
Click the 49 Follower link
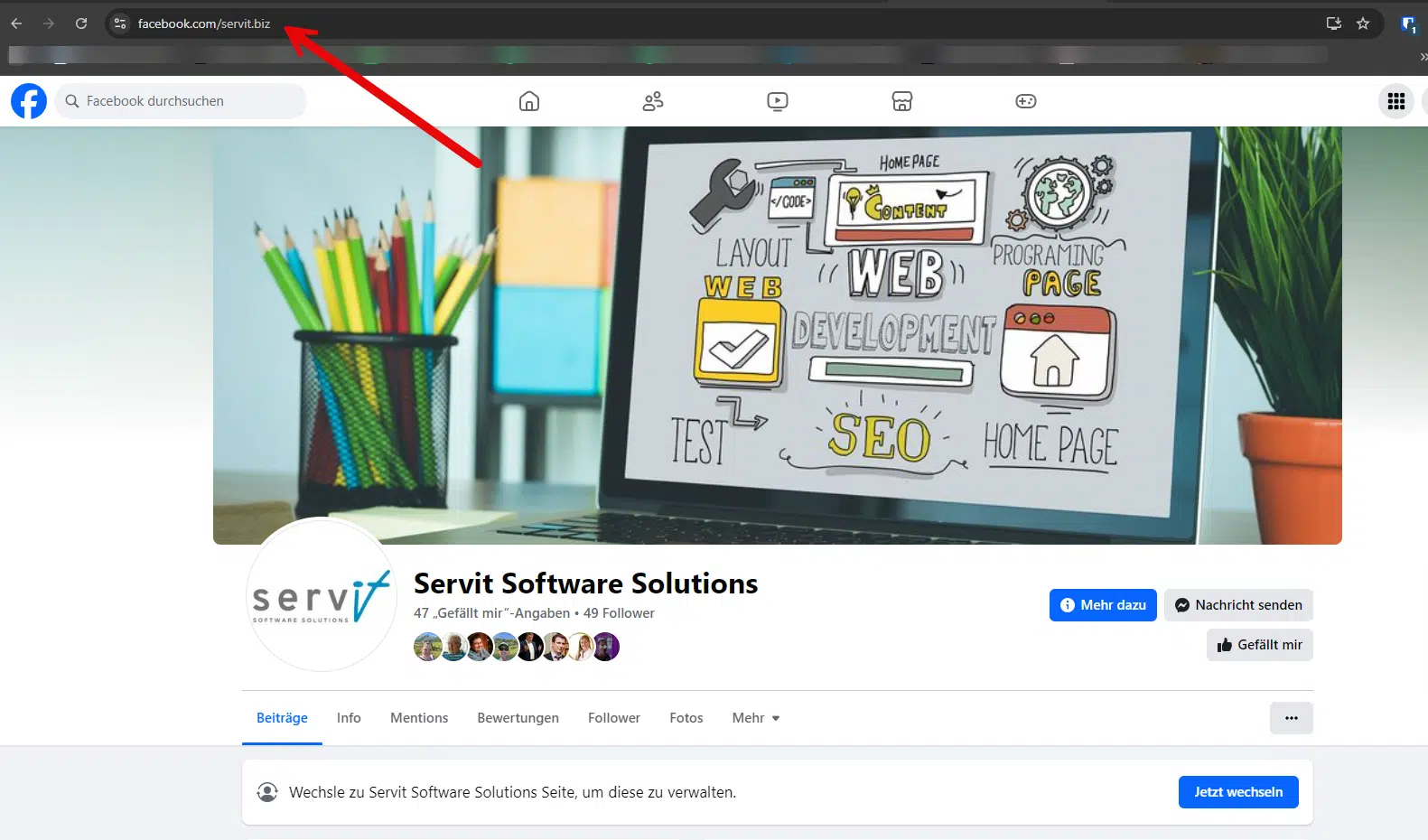tap(619, 613)
